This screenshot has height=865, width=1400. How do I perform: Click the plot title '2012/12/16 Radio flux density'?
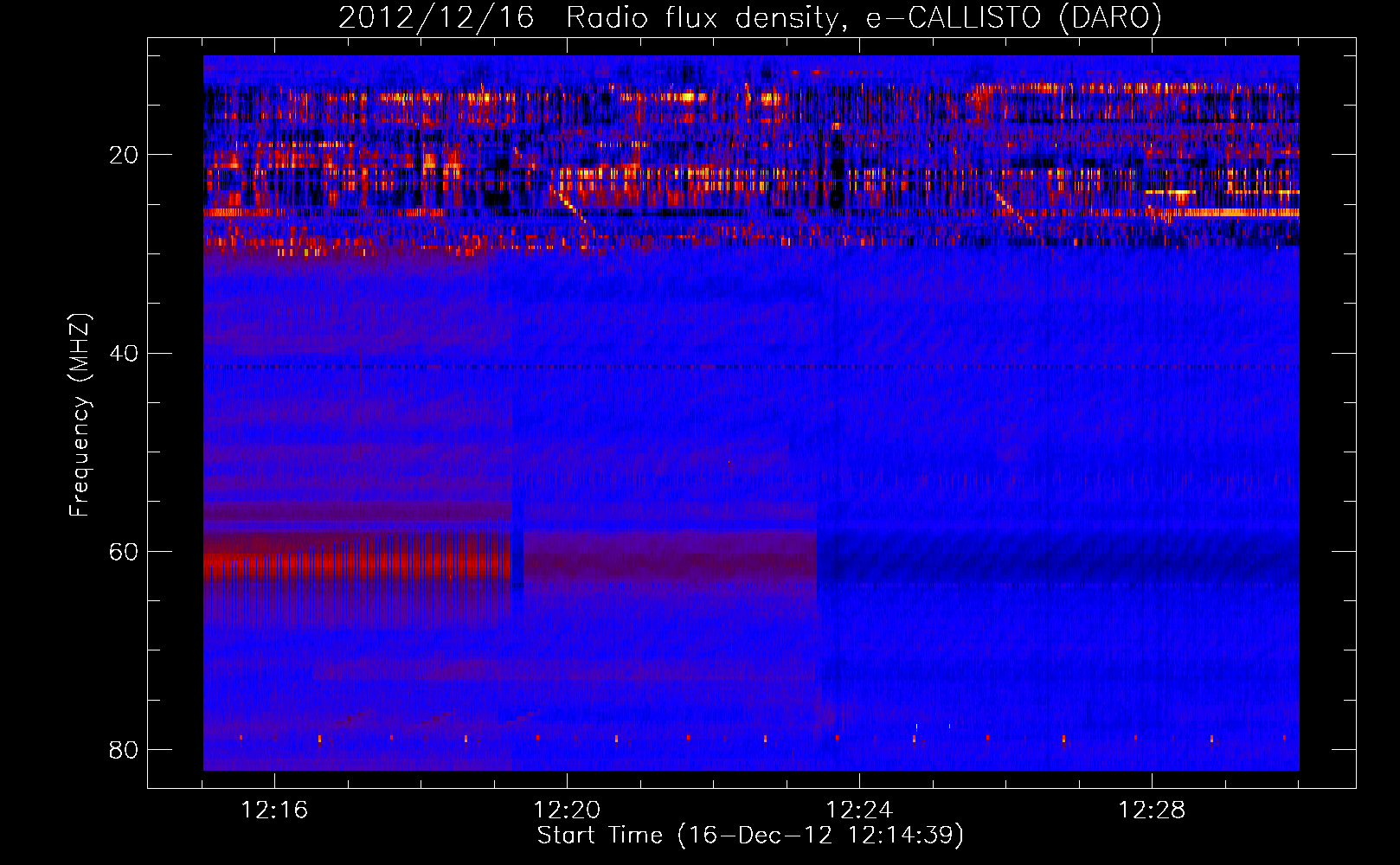point(750,18)
